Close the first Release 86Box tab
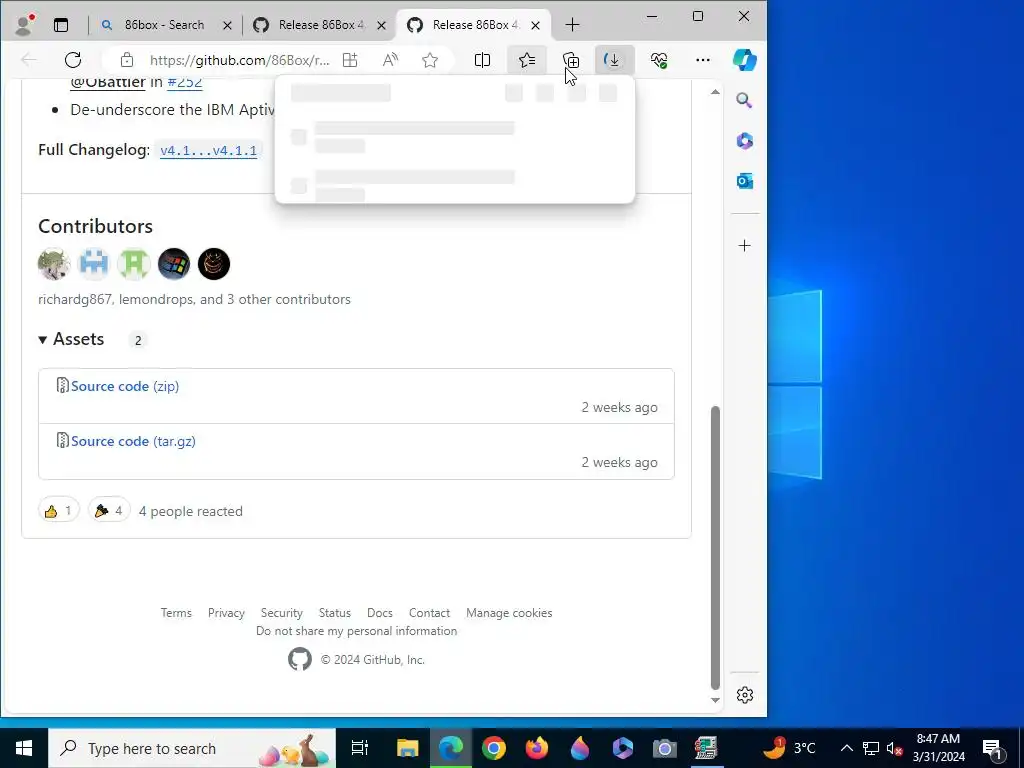The image size is (1024, 768). [381, 25]
